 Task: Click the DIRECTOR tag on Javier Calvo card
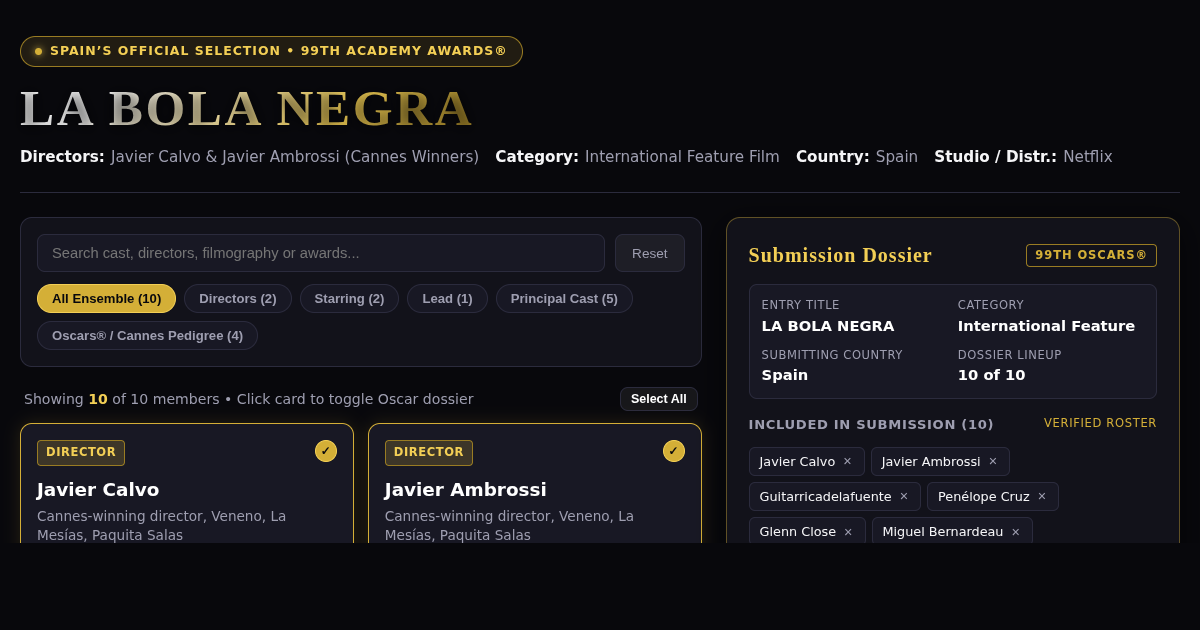tap(81, 452)
